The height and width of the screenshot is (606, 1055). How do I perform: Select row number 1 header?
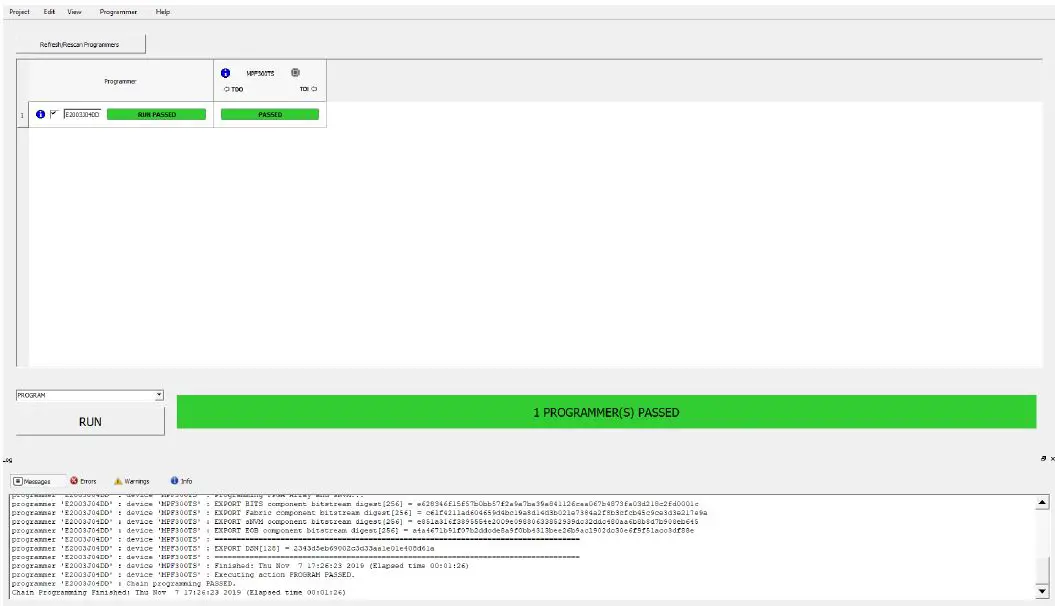pyautogui.click(x=22, y=115)
